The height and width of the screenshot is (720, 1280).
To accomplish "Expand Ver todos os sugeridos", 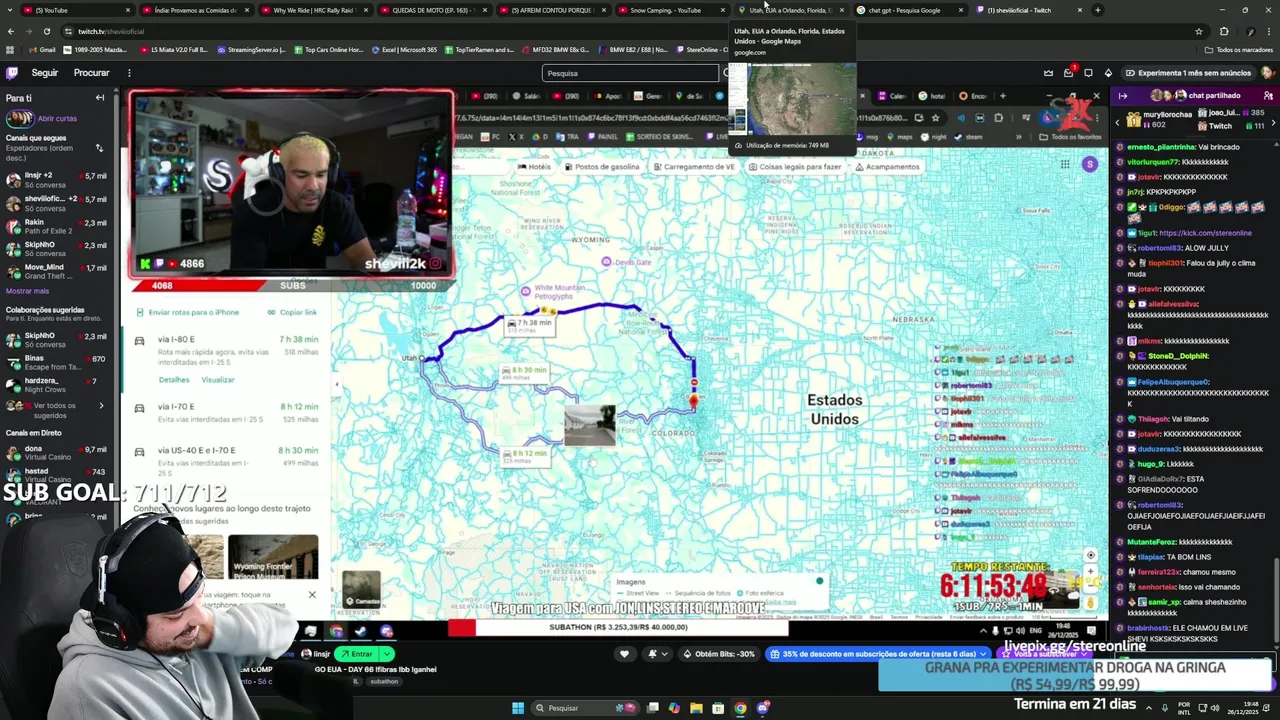I will pos(55,410).
